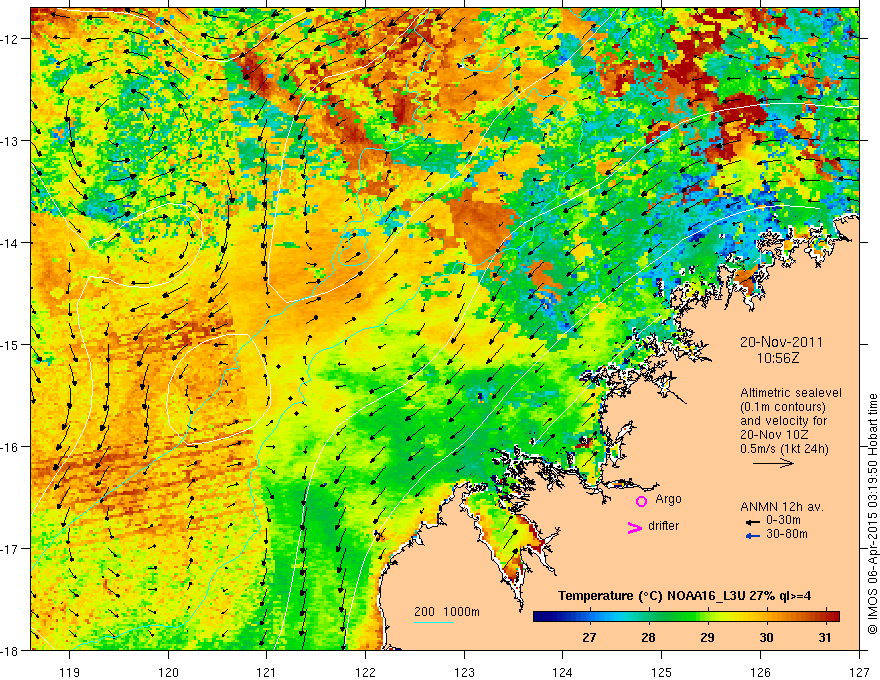
Task: Click the longitude axis label 125
Action: pos(662,672)
